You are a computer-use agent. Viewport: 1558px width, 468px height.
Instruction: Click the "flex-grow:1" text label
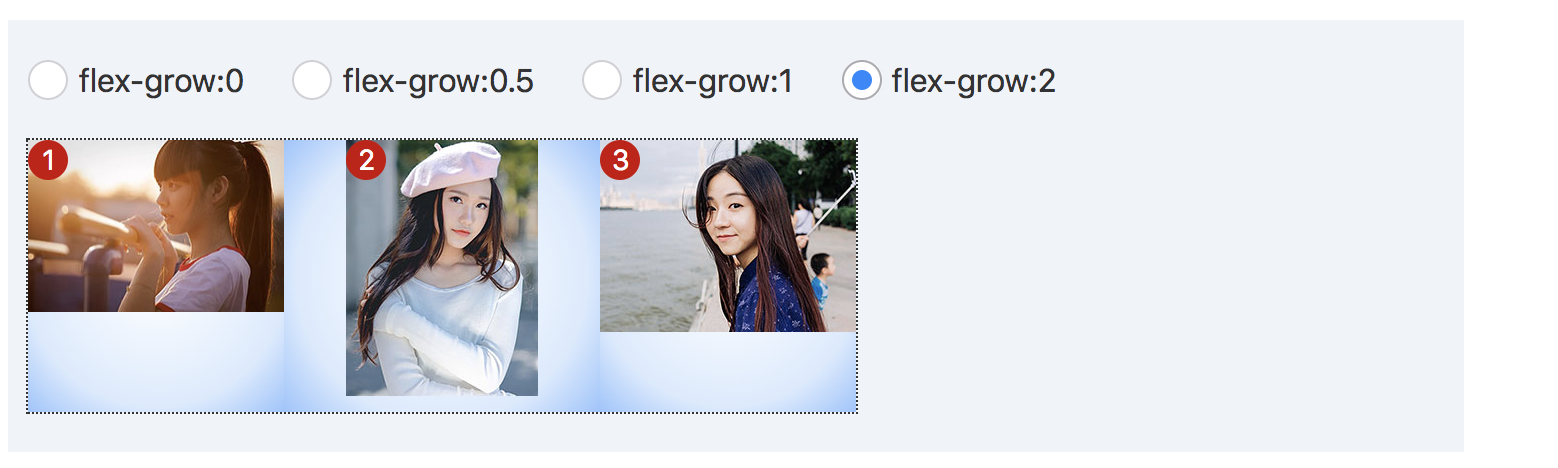pyautogui.click(x=713, y=81)
